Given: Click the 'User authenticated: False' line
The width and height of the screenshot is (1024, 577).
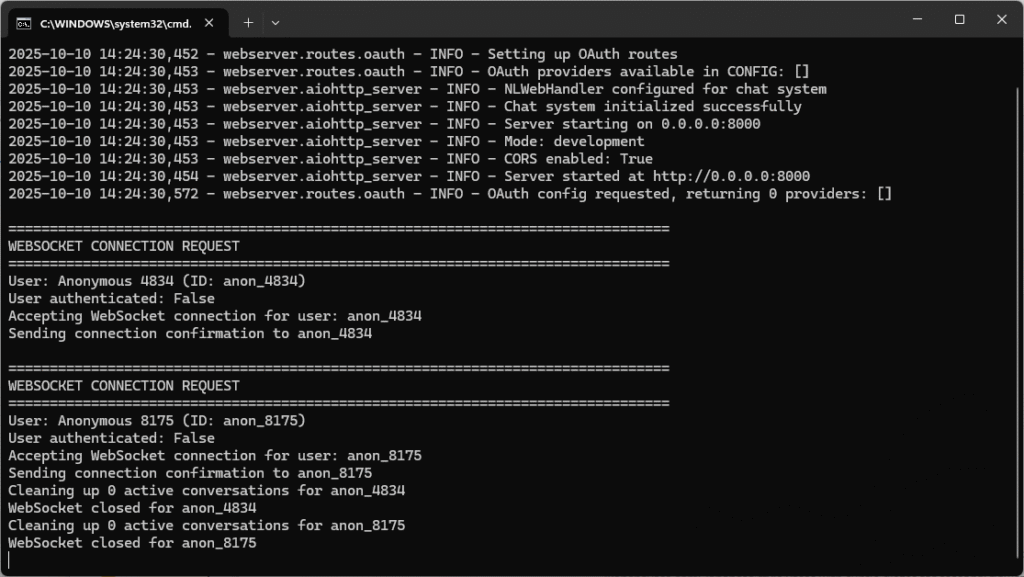Looking at the screenshot, I should [x=110, y=298].
